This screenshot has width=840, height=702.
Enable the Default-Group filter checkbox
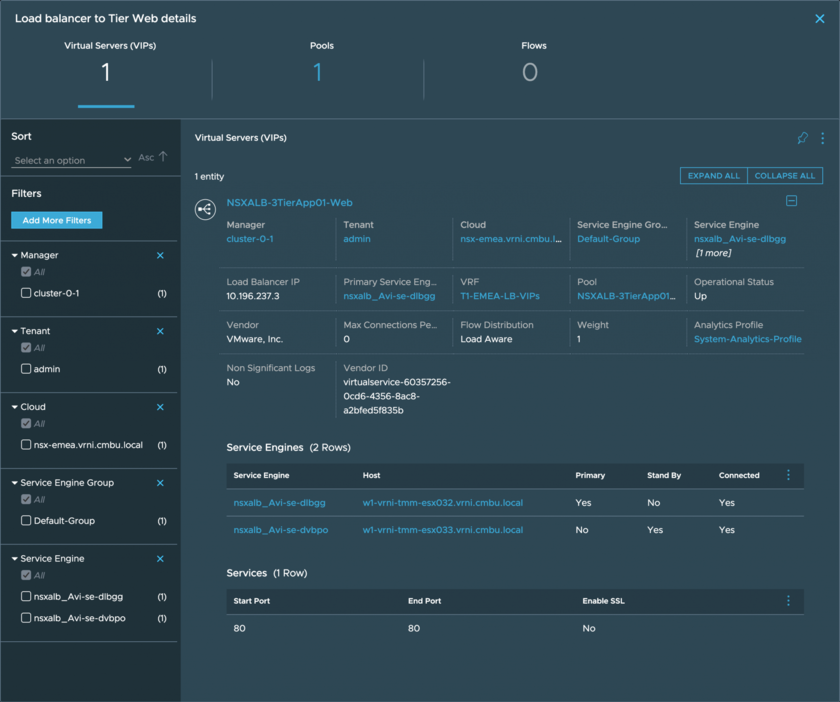click(26, 521)
